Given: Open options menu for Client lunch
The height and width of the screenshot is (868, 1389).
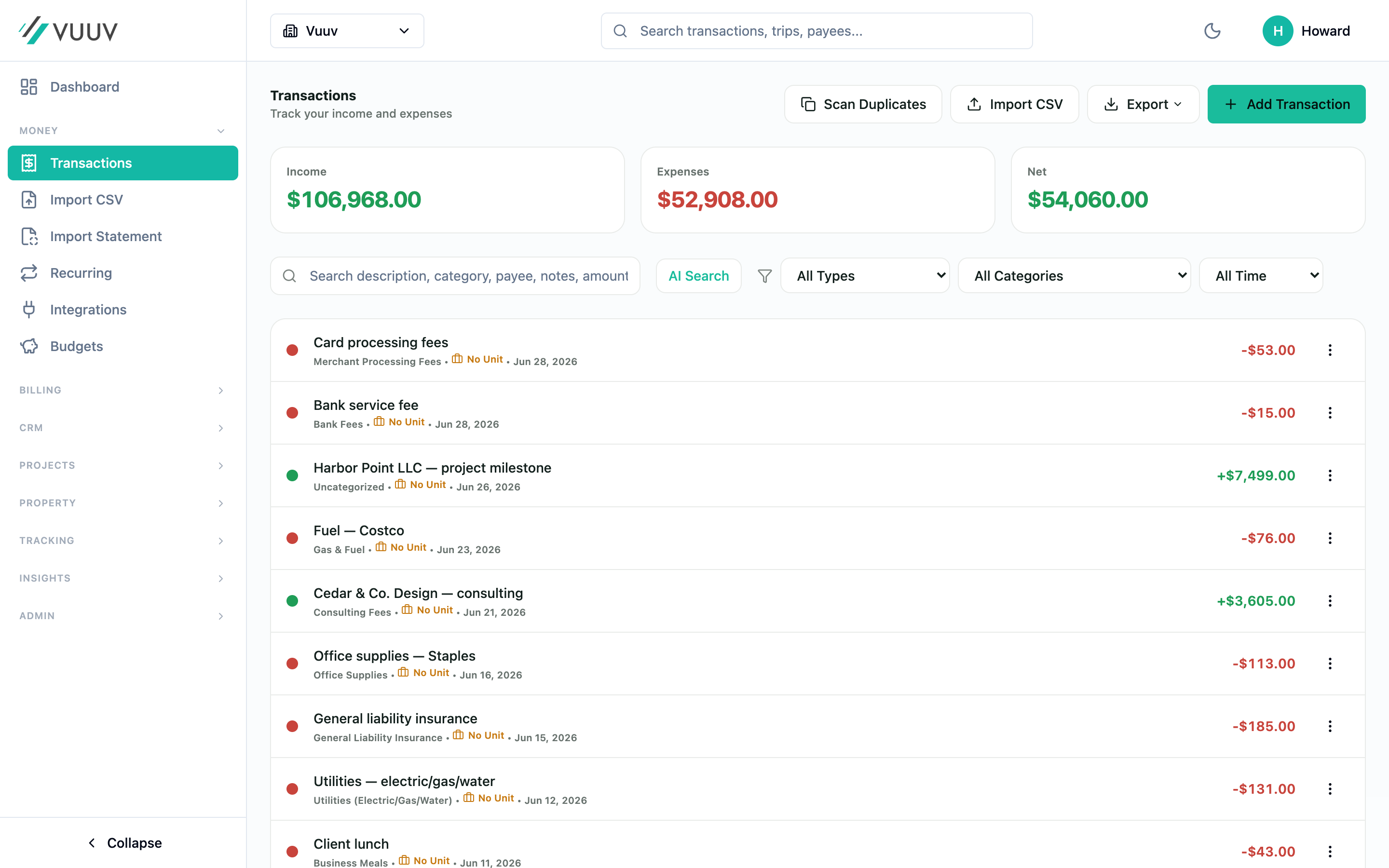Looking at the screenshot, I should (x=1330, y=851).
